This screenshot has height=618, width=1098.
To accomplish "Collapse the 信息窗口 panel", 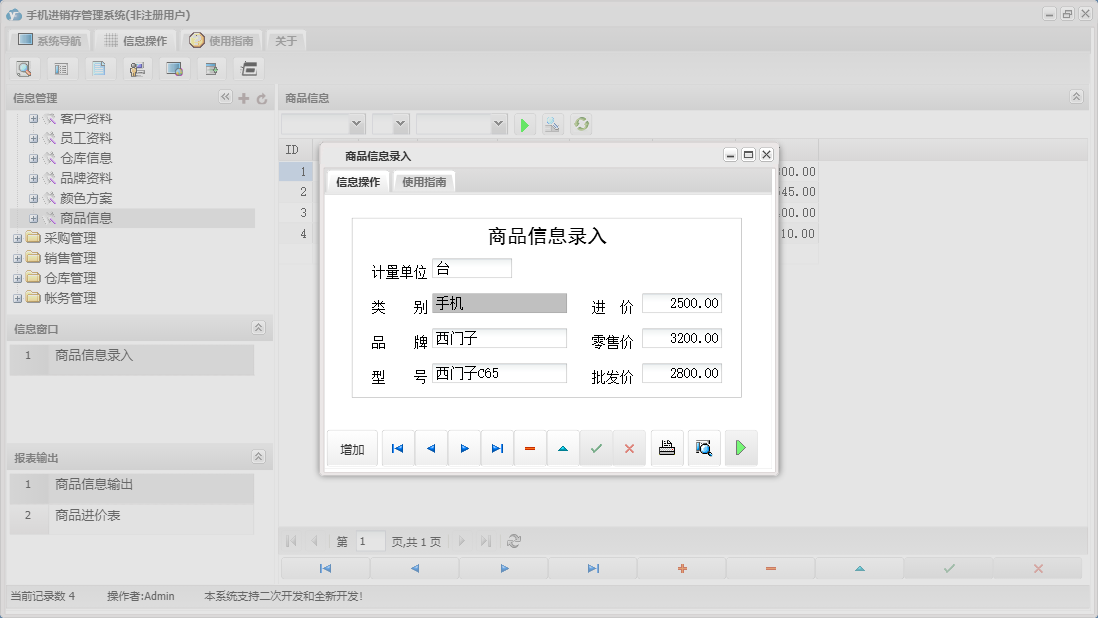I will point(258,327).
